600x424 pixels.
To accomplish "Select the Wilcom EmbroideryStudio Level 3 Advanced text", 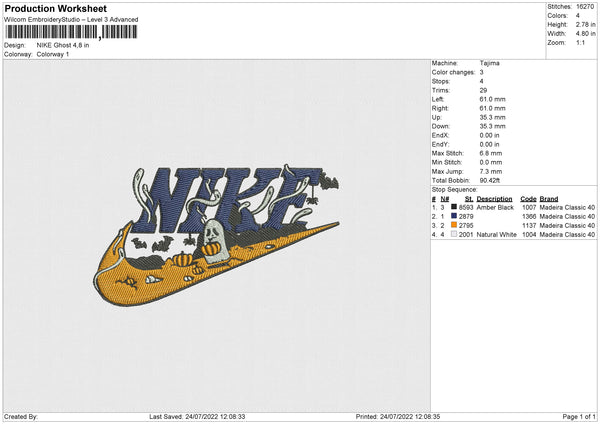I will pyautogui.click(x=71, y=20).
